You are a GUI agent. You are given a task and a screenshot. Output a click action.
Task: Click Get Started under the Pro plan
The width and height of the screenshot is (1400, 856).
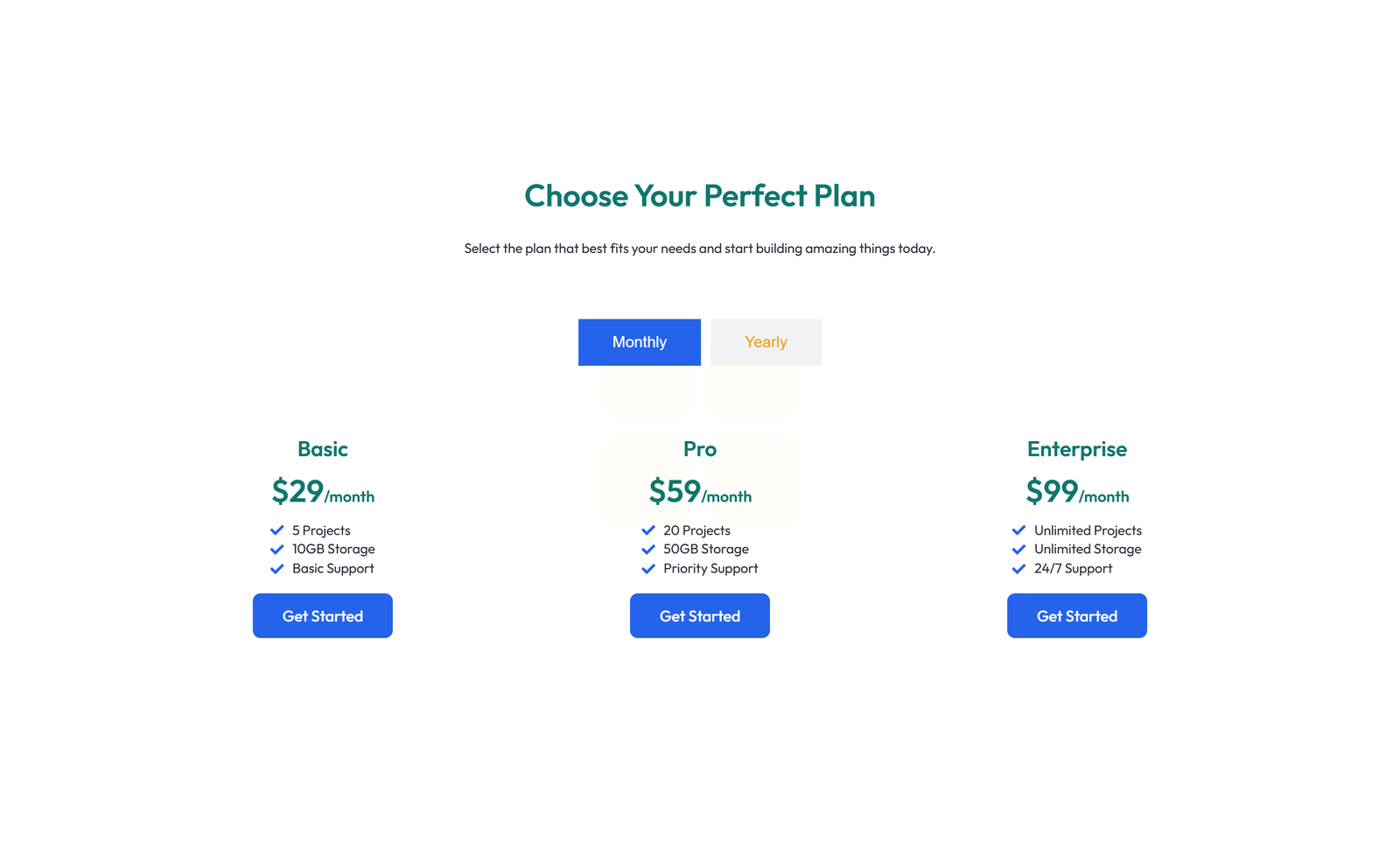pyautogui.click(x=699, y=615)
